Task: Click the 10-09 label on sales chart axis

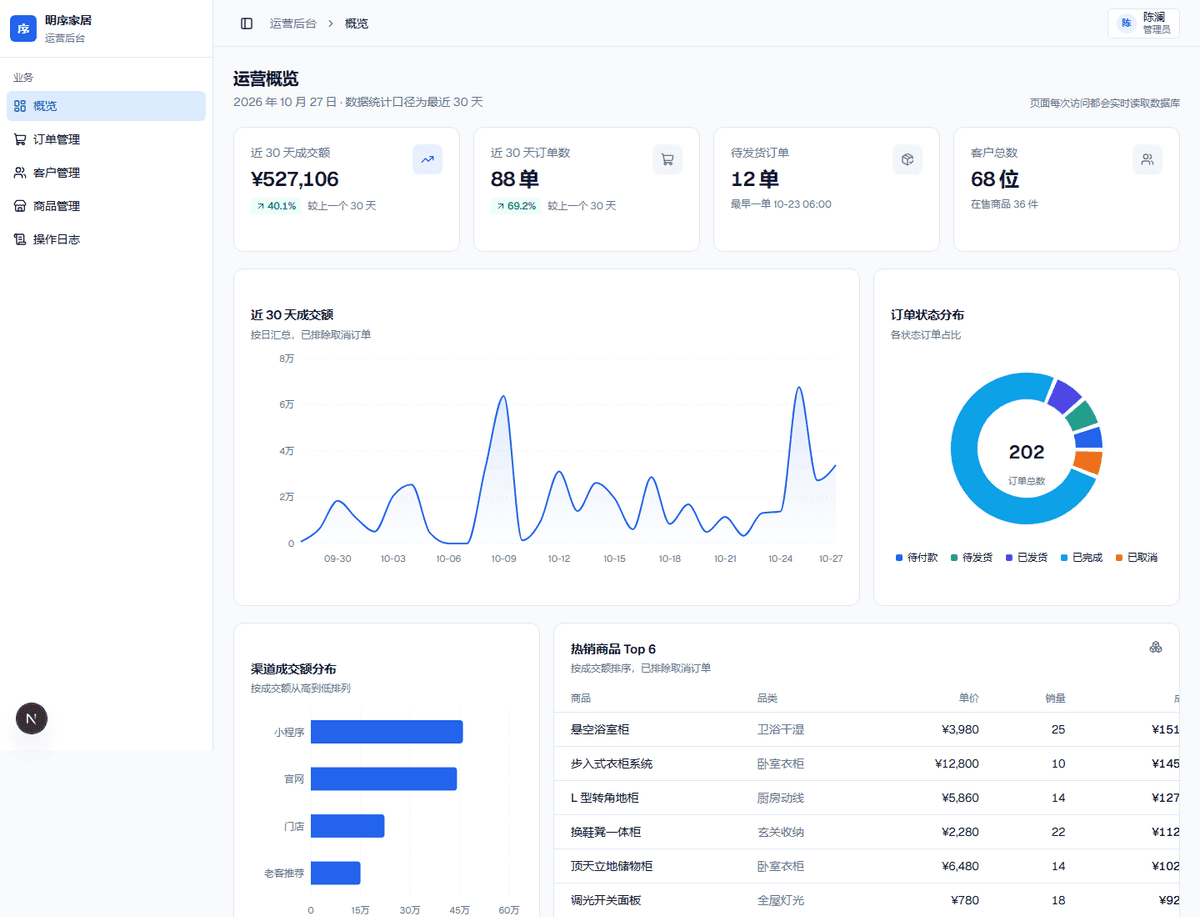Action: click(x=503, y=559)
